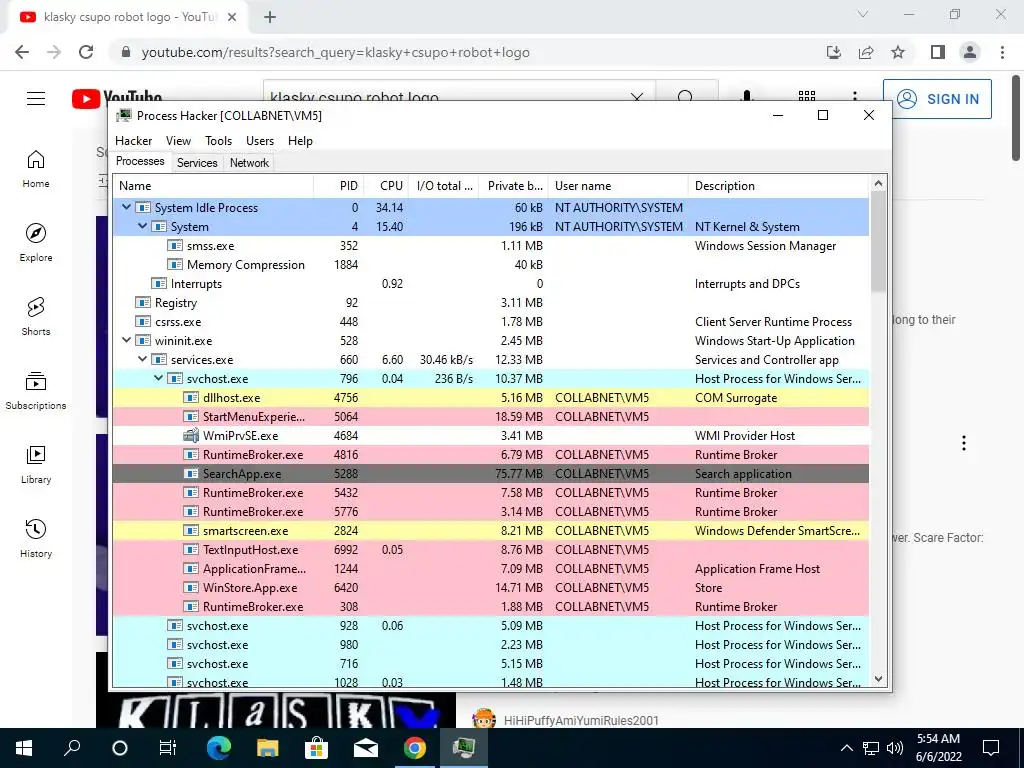1024x768 pixels.
Task: Collapse wininit.exe tree node
Action: pyautogui.click(x=126, y=340)
